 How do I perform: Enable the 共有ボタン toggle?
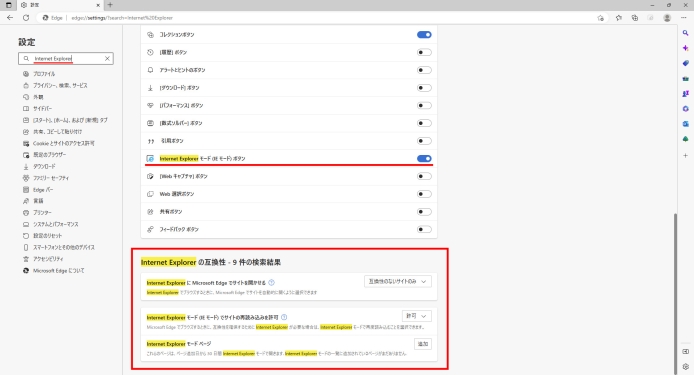pyautogui.click(x=424, y=212)
